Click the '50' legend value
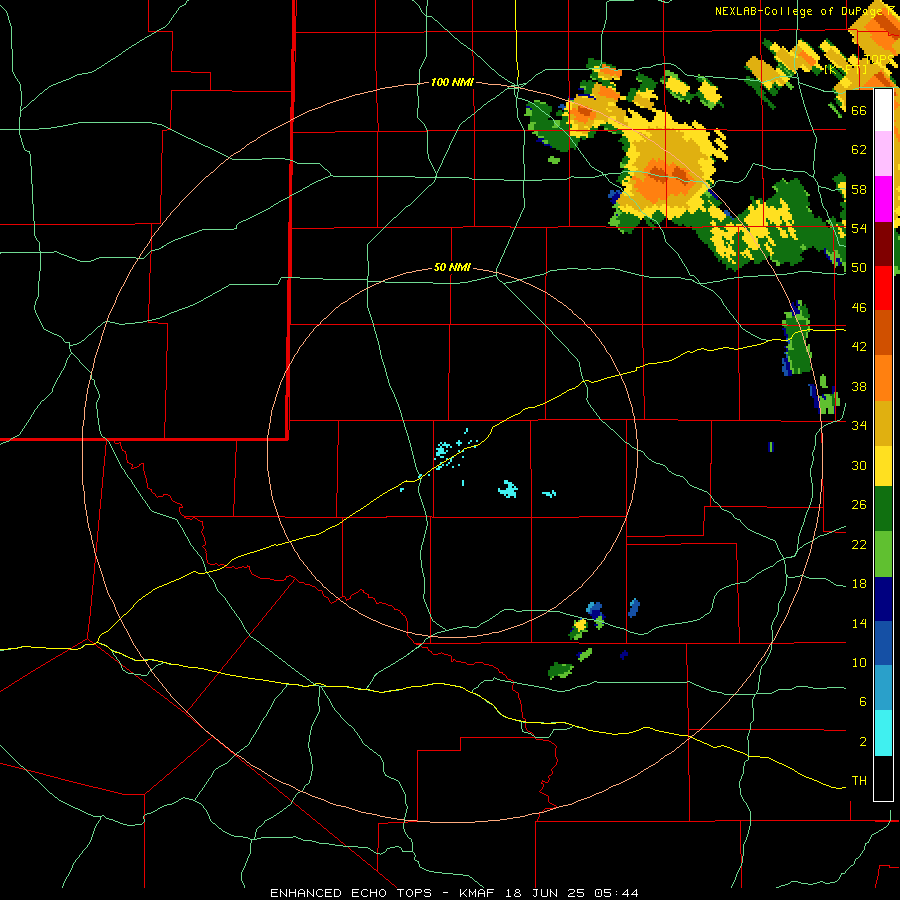The width and height of the screenshot is (900, 900). coord(859,268)
